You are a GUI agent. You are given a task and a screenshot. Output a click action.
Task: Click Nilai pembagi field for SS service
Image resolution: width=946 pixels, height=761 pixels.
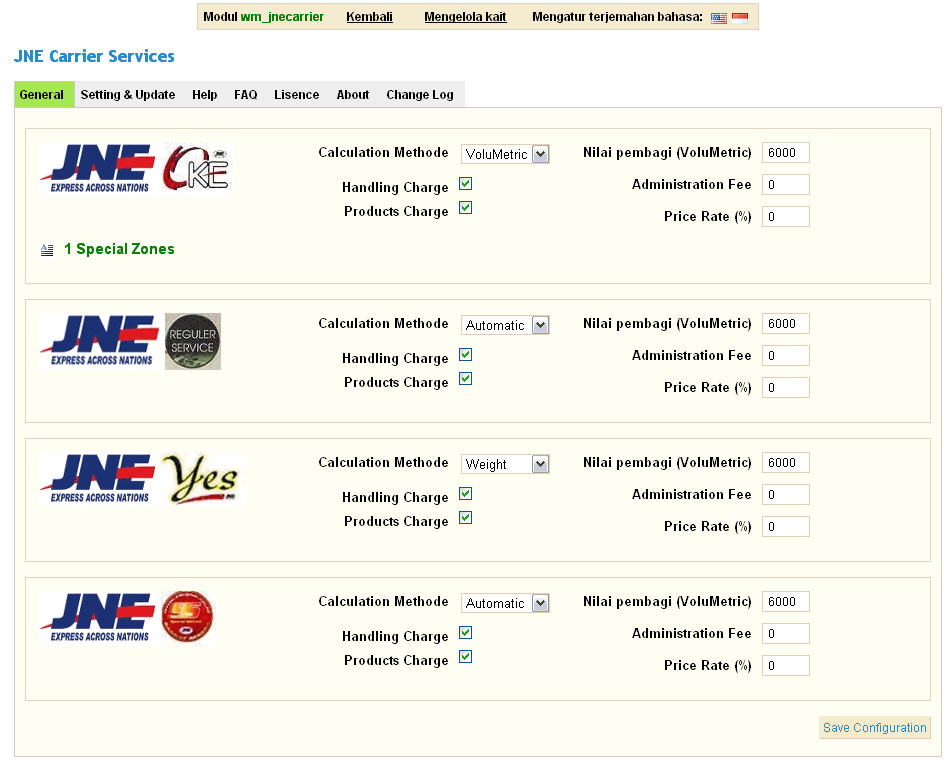(786, 601)
